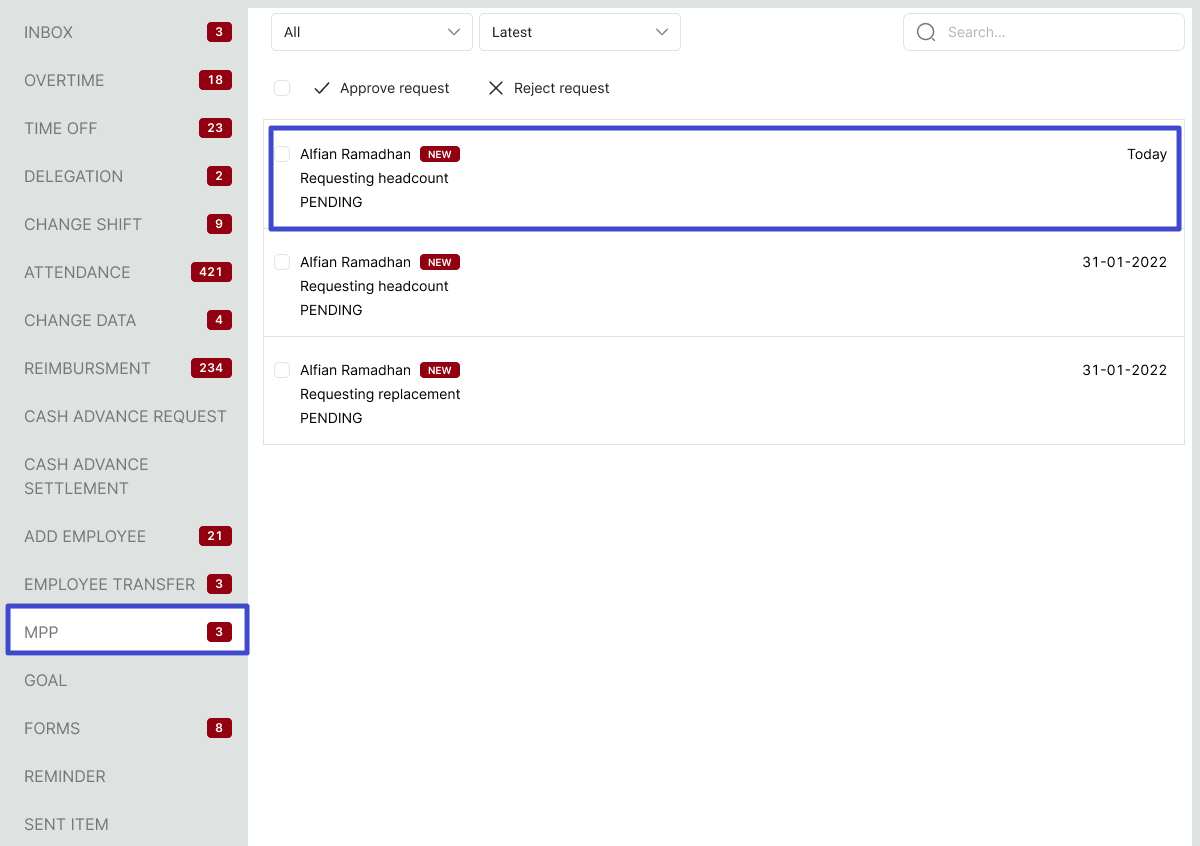Toggle the select-all checkbox above the list
Screen dimensions: 1200x846
282,88
